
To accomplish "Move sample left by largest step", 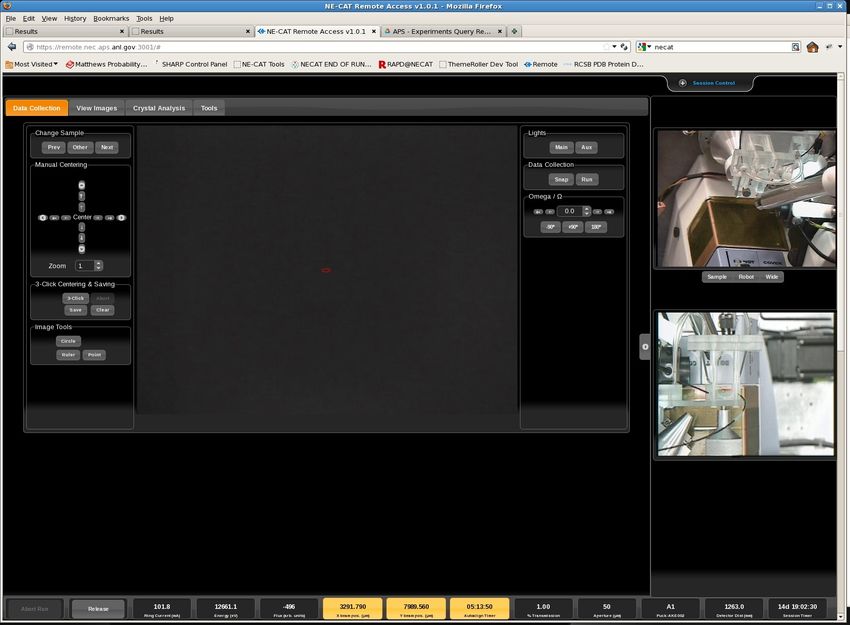I will tap(43, 217).
